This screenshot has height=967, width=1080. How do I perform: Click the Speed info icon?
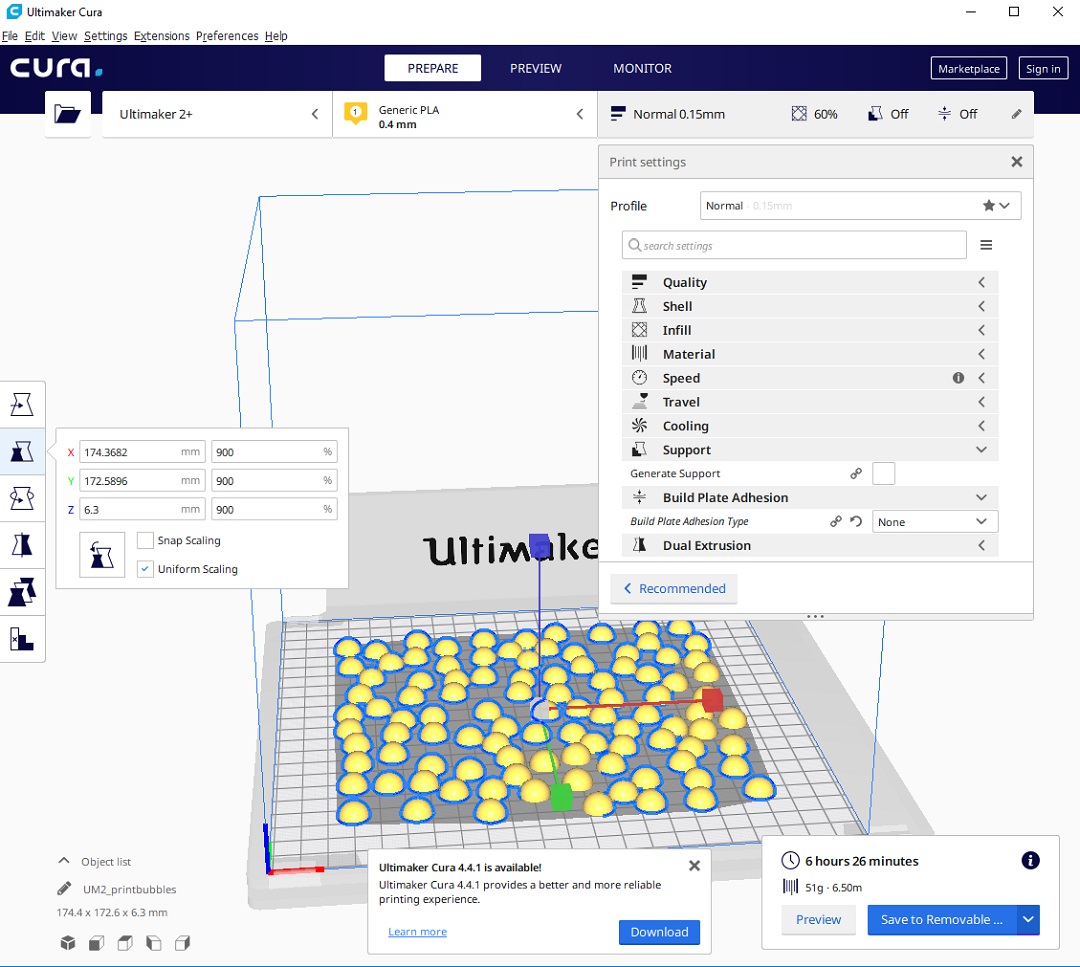(x=958, y=377)
